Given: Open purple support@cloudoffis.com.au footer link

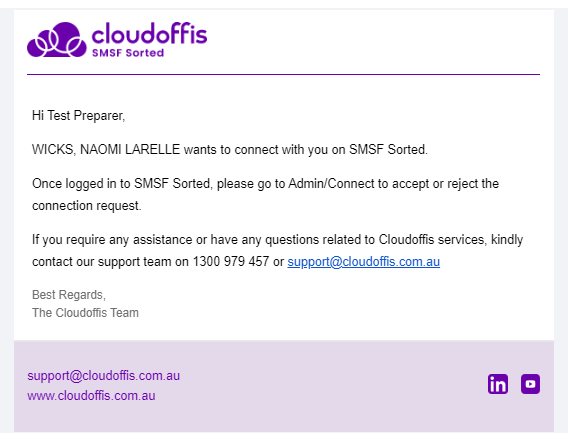Looking at the screenshot, I should coord(104,376).
